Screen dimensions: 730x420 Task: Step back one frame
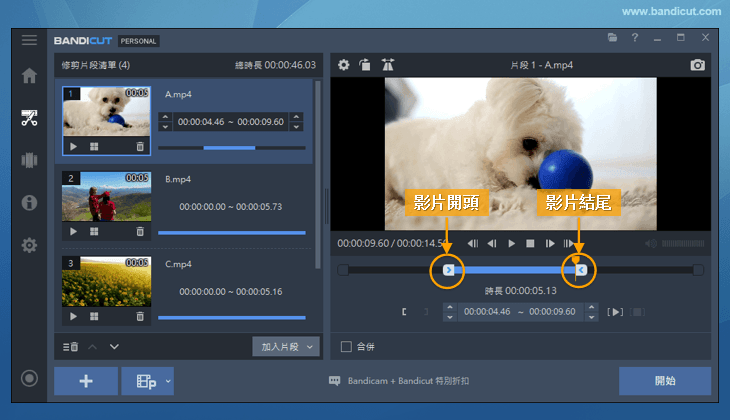pyautogui.click(x=492, y=243)
